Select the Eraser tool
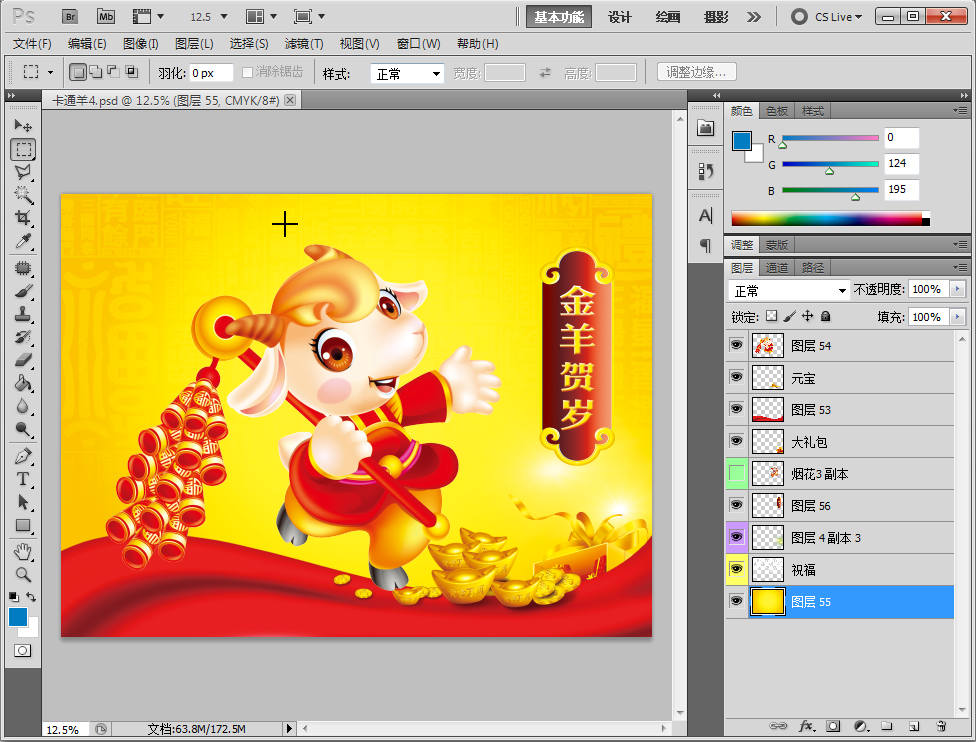 [23, 360]
